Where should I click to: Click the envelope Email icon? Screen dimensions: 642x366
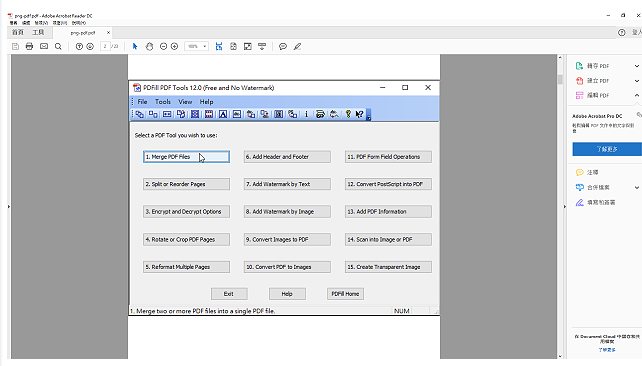point(44,46)
